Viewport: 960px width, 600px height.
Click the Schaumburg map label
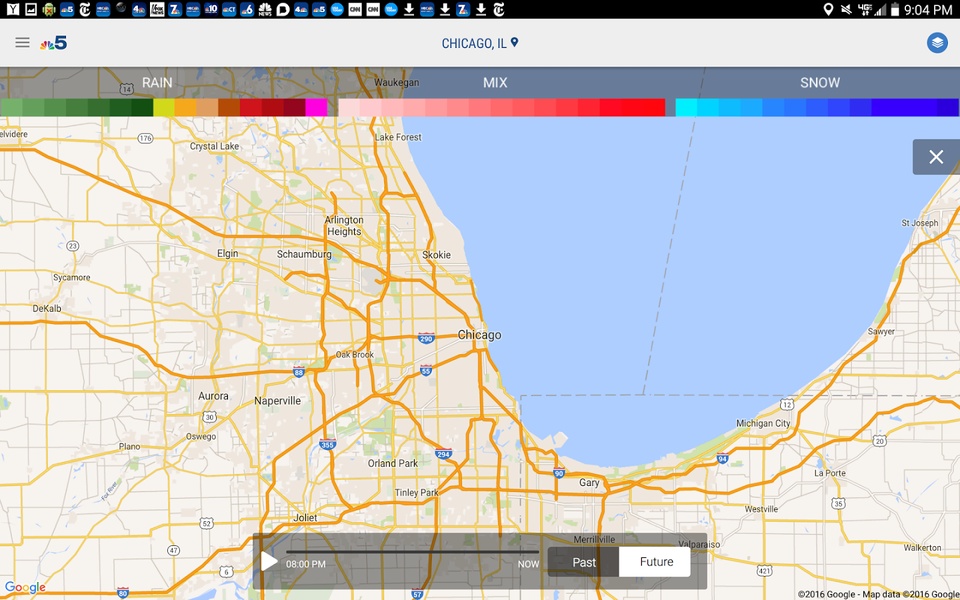tap(304, 254)
